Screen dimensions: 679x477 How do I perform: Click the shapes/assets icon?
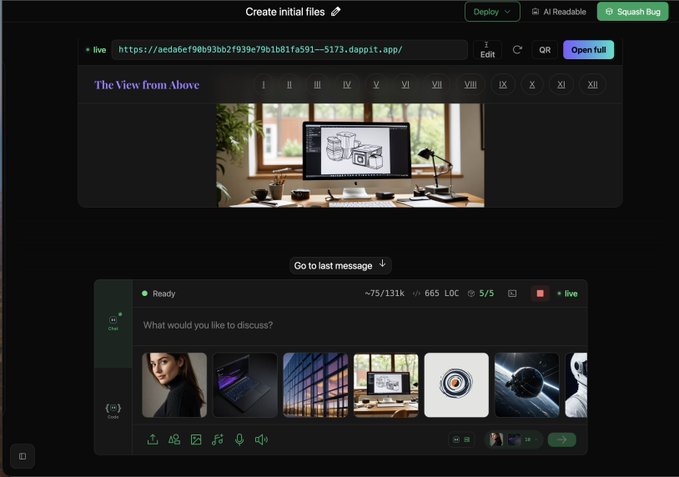[x=174, y=440]
